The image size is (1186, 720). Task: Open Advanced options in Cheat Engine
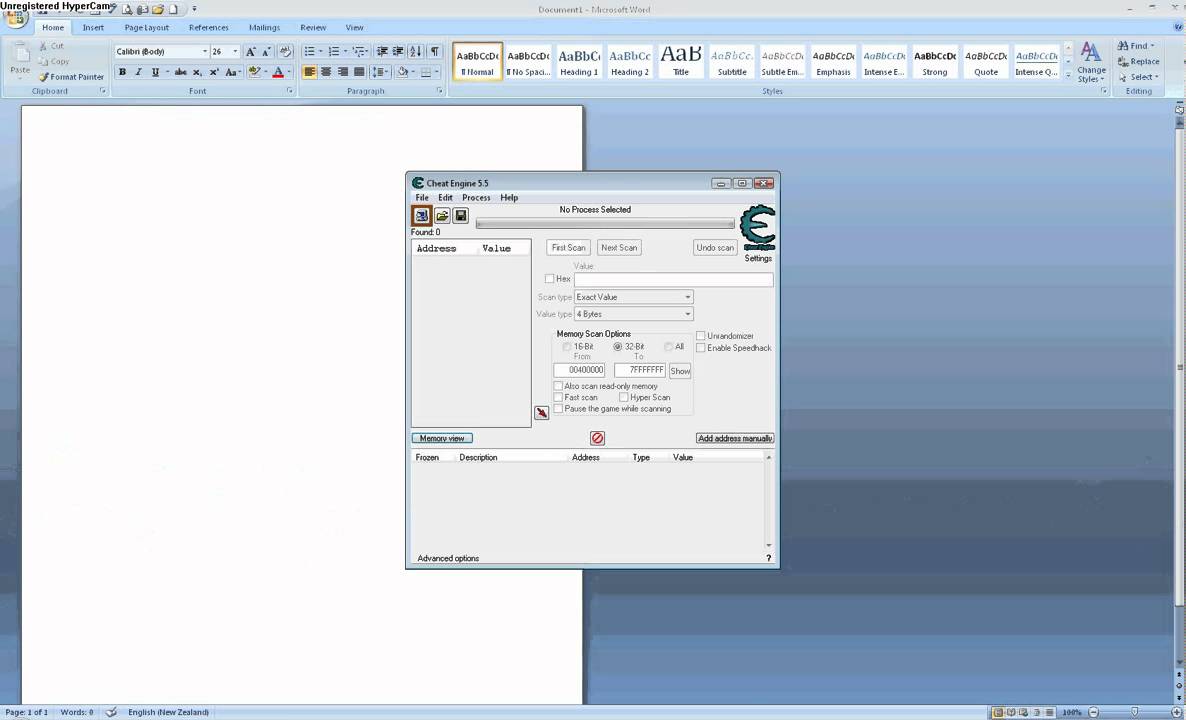[x=448, y=558]
